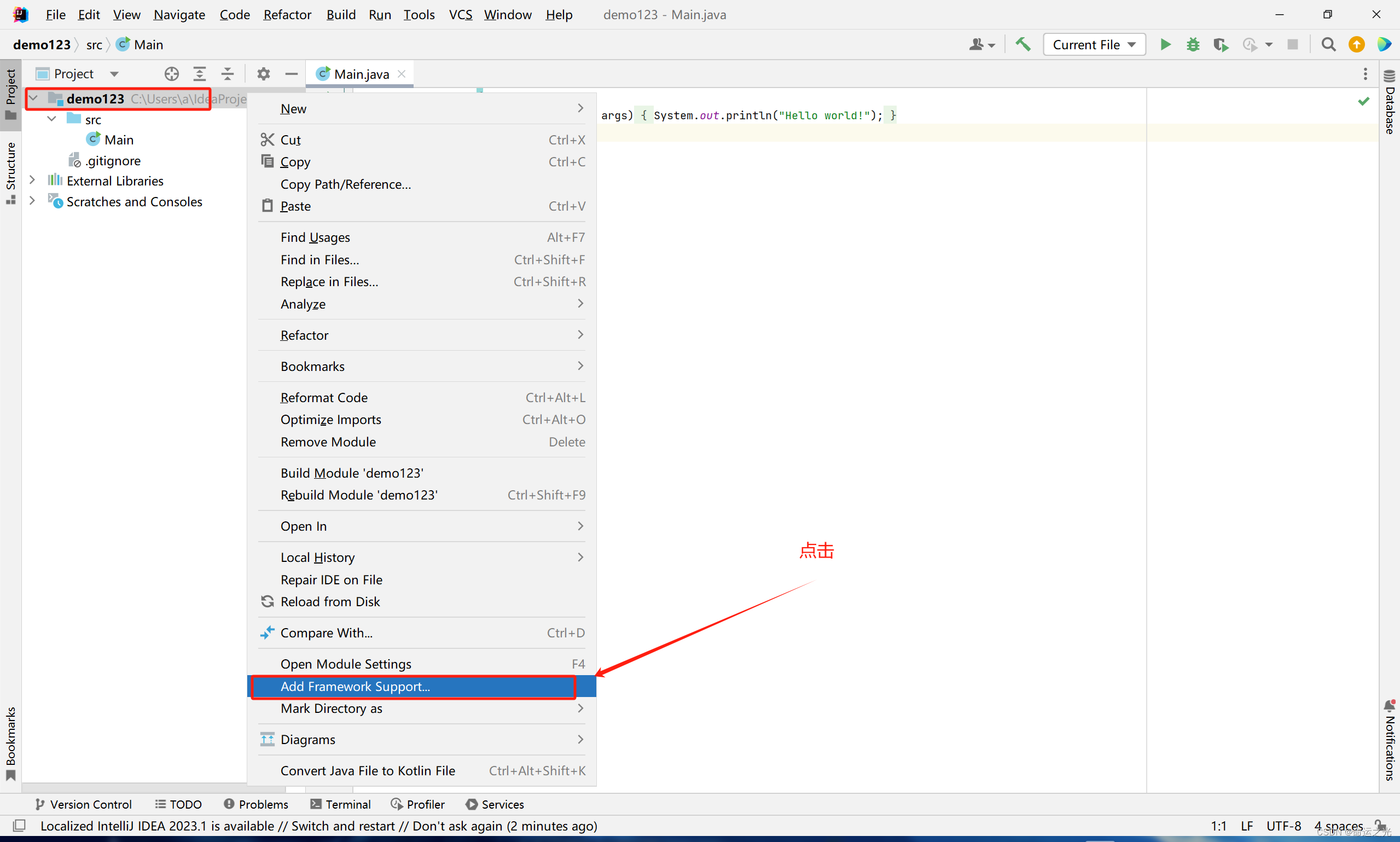Click the Bookmarks panel icon
The height and width of the screenshot is (842, 1400).
pyautogui.click(x=13, y=775)
